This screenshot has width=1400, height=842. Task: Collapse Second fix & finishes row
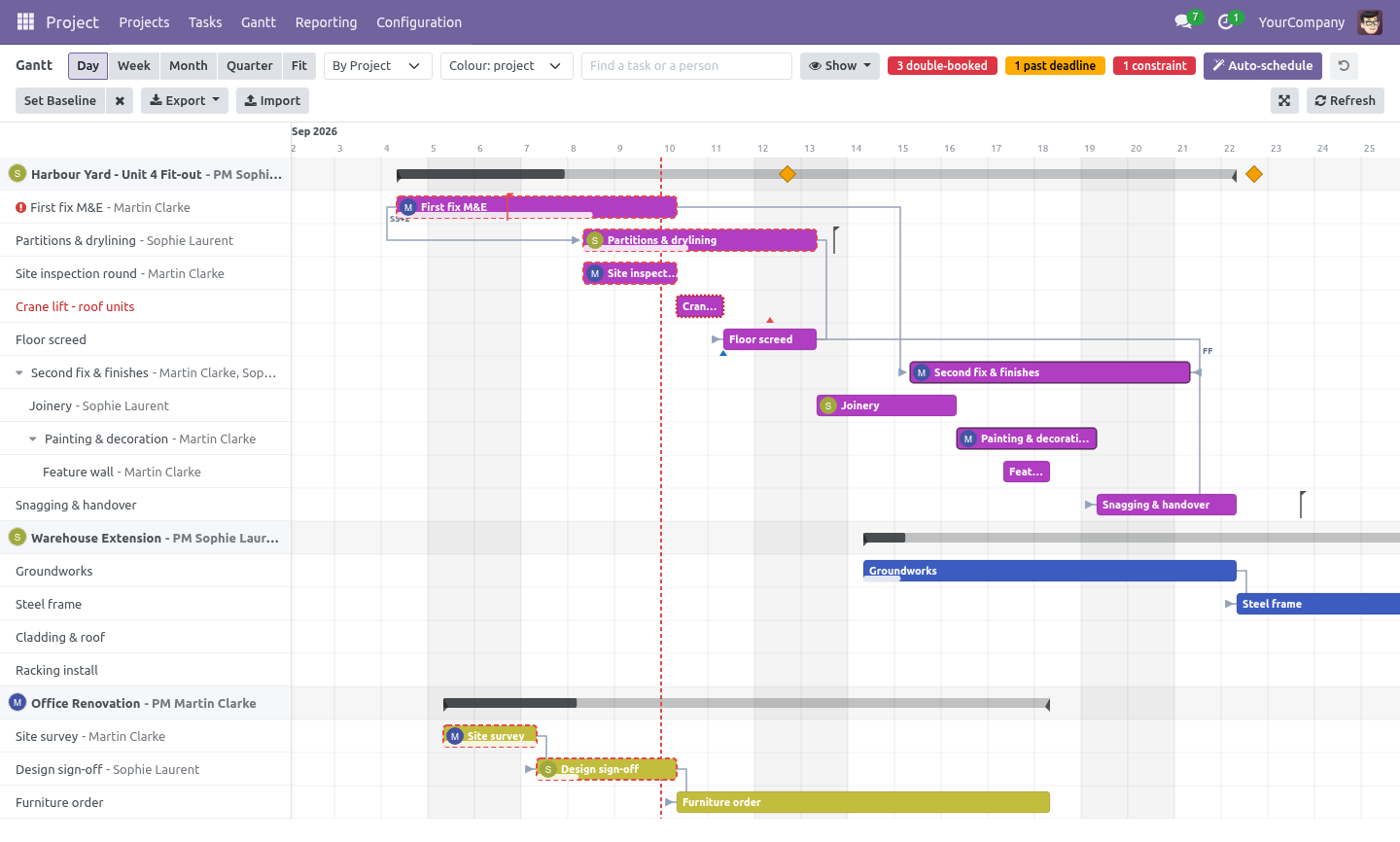(x=19, y=373)
